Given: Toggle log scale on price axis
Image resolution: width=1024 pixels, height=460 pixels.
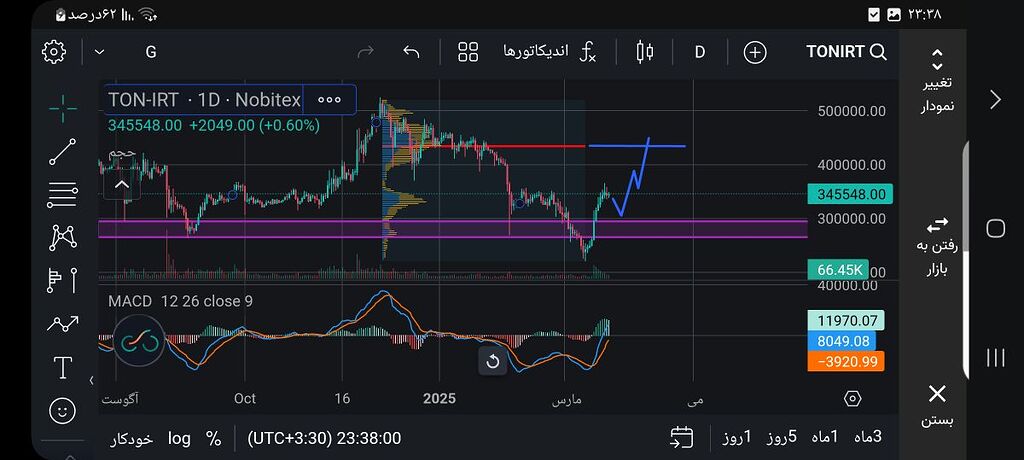Looking at the screenshot, I should click(179, 438).
